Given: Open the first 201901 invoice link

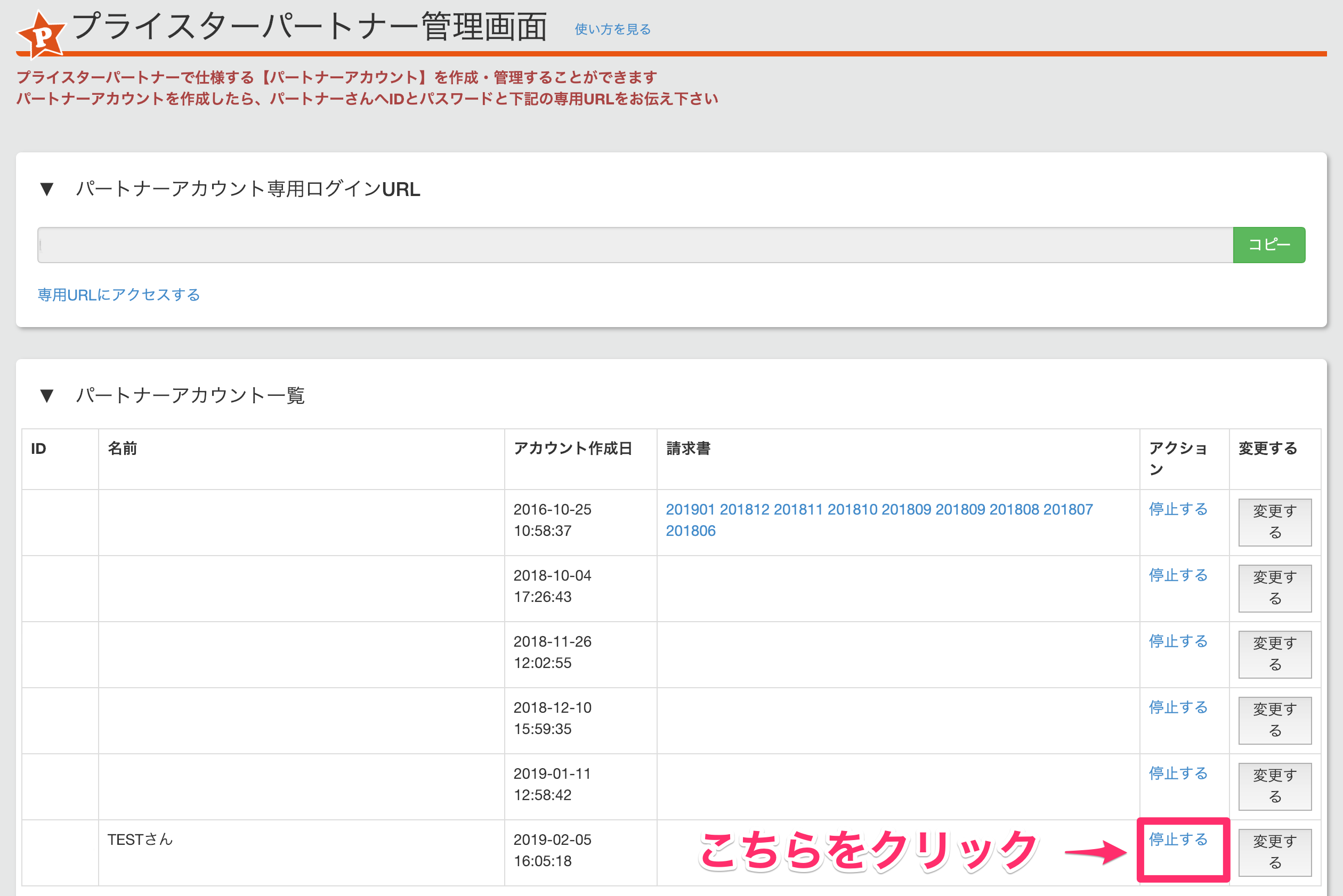Looking at the screenshot, I should (690, 509).
